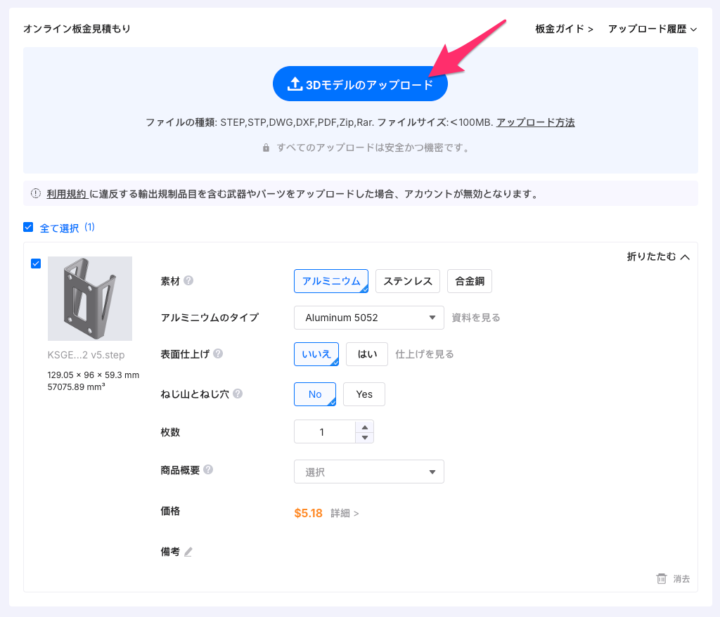Image resolution: width=720 pixels, height=617 pixels.
Task: Click help icon next to 素材
Action: [188, 281]
